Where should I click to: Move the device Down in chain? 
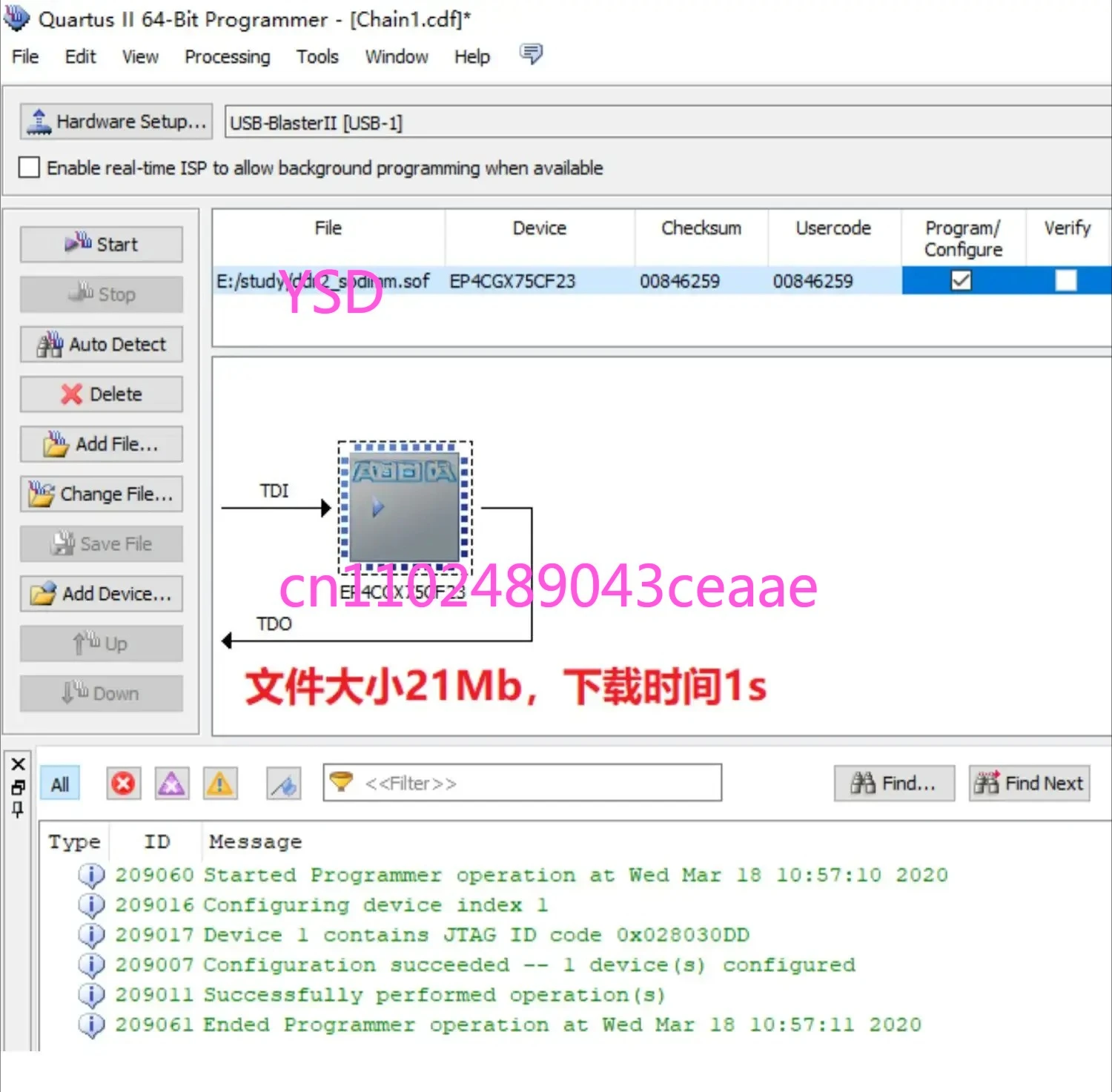point(102,693)
